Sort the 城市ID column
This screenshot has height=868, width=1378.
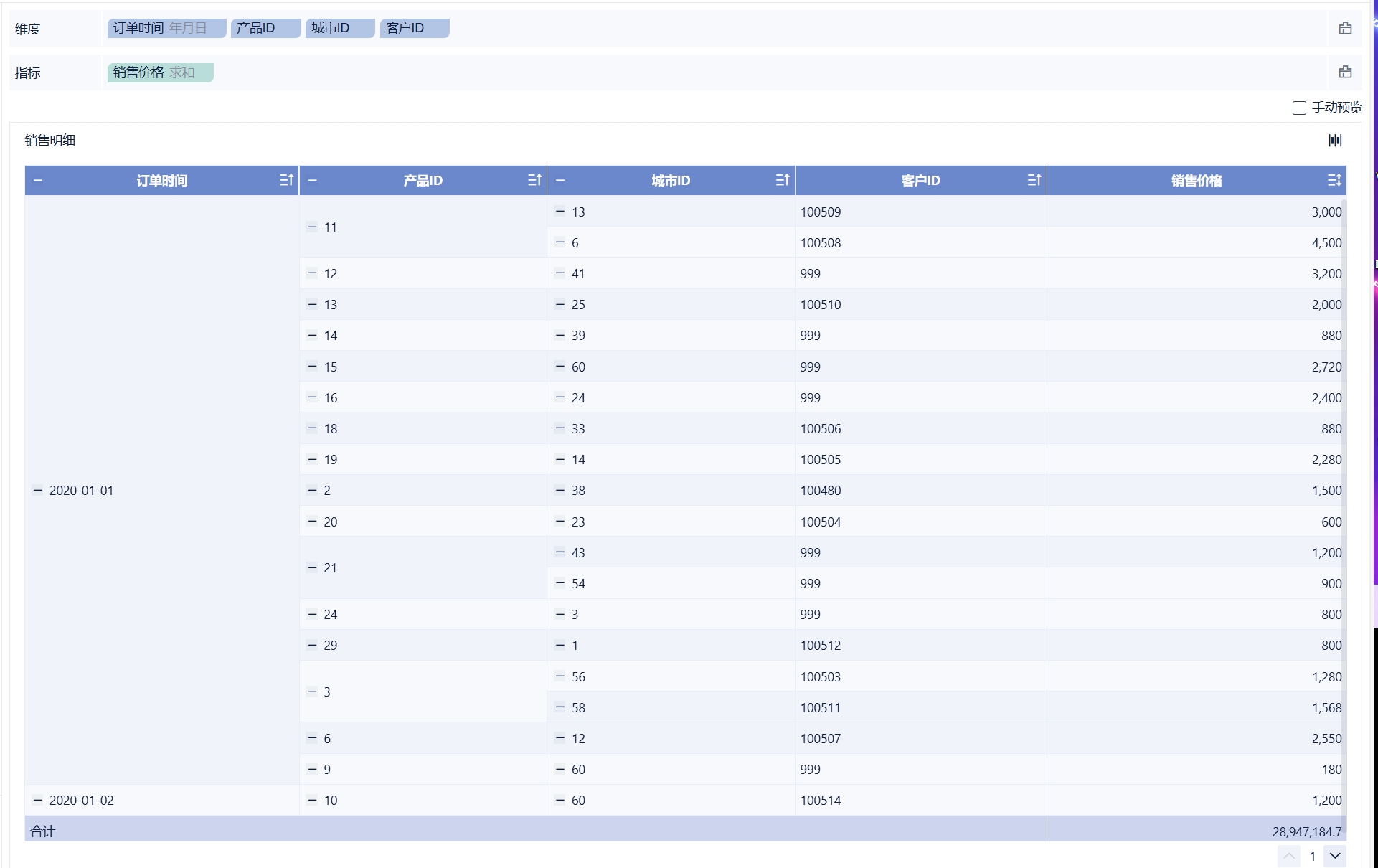coord(783,180)
